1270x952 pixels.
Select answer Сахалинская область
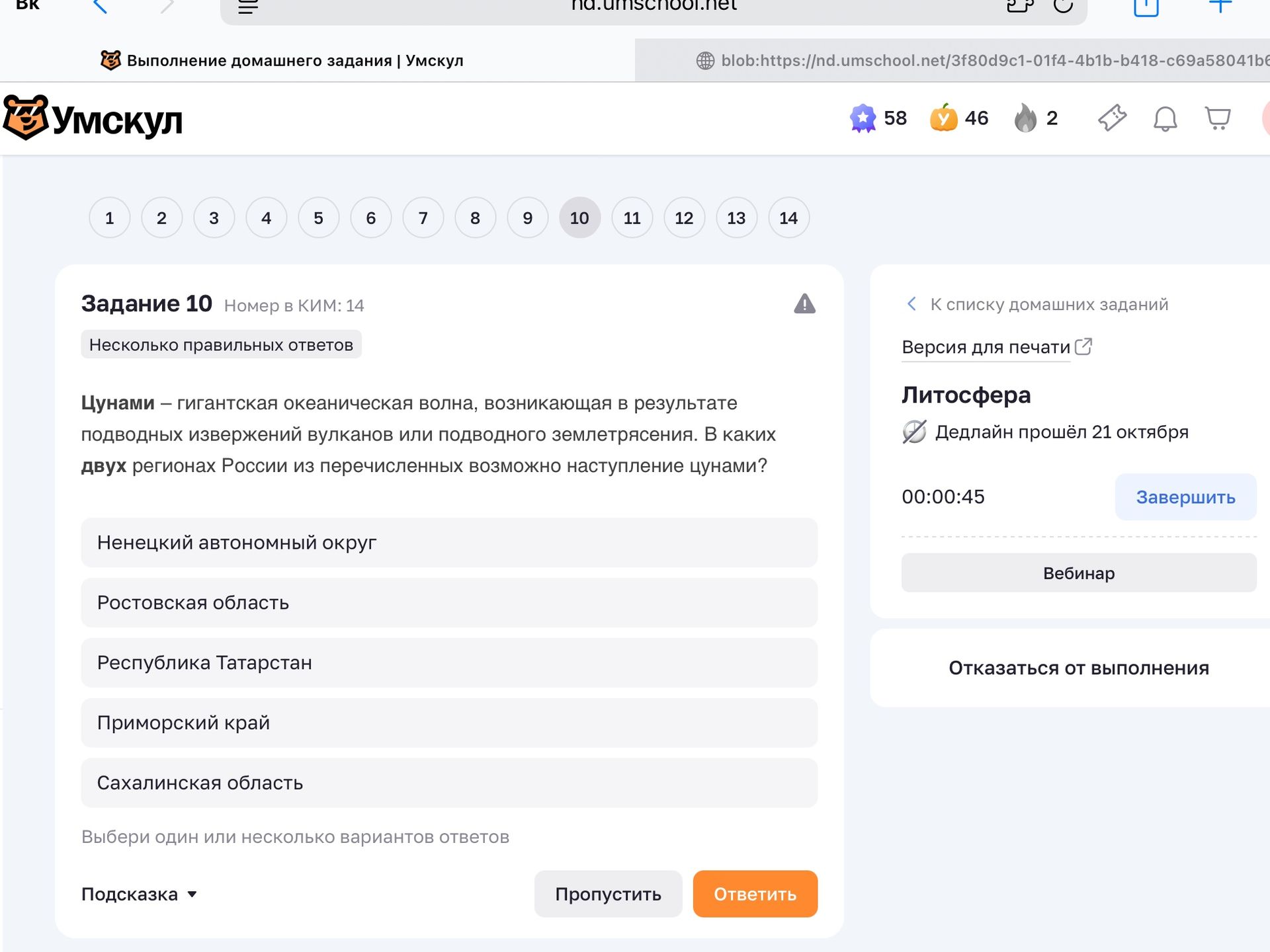click(x=449, y=783)
